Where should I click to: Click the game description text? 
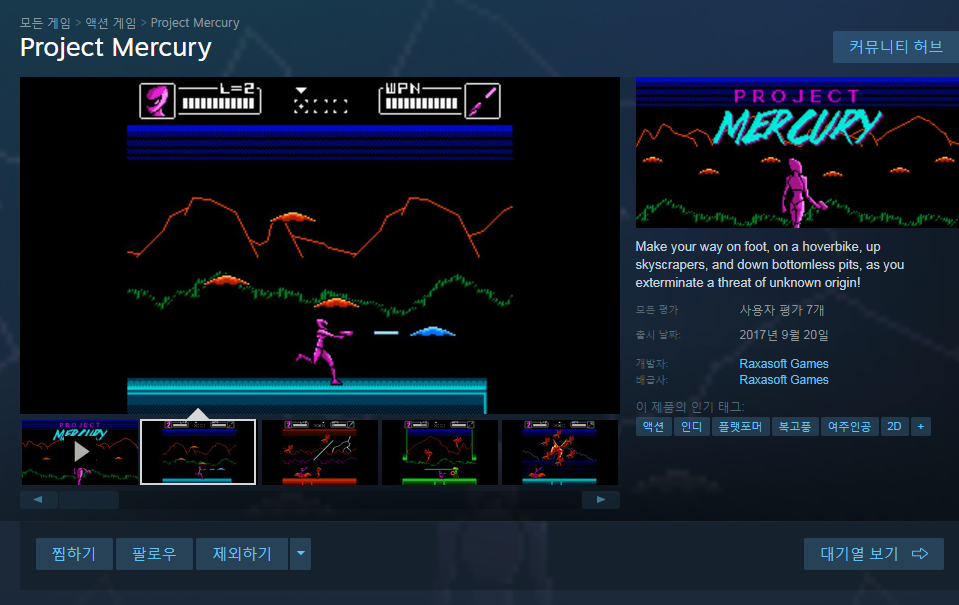769,264
